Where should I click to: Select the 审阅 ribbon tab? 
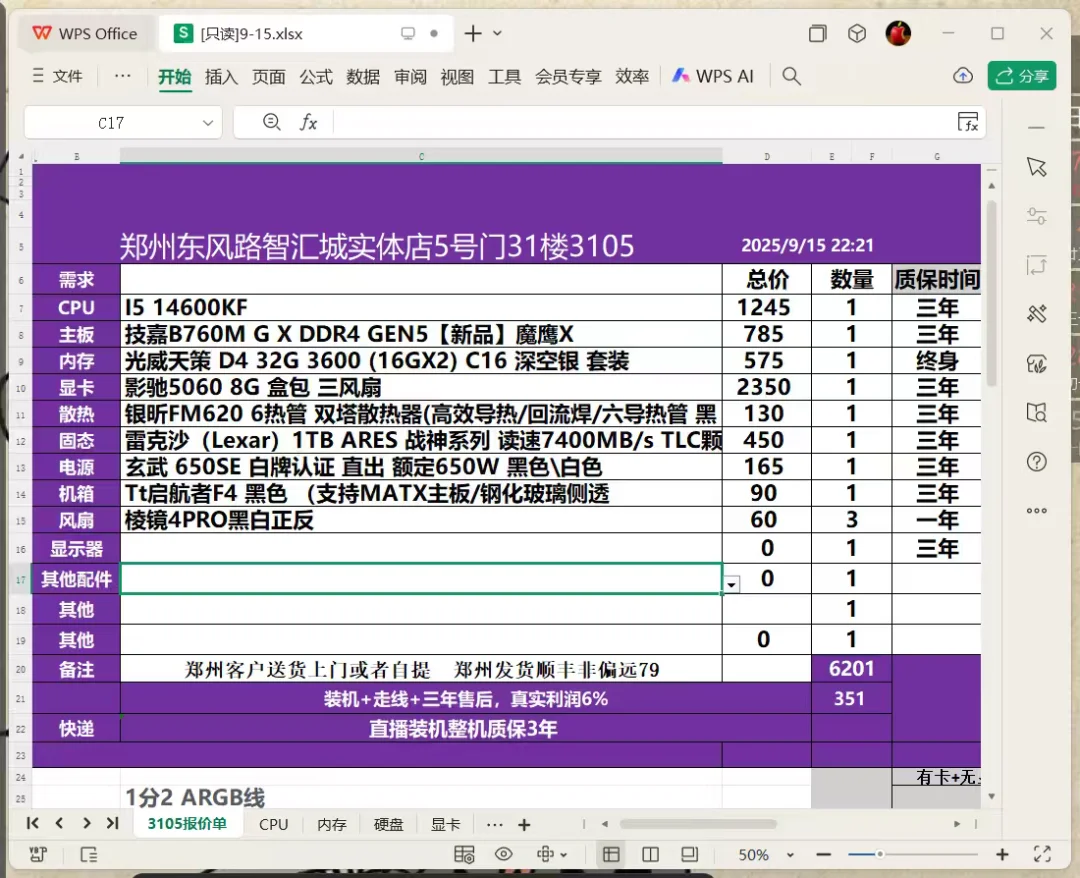pyautogui.click(x=411, y=76)
